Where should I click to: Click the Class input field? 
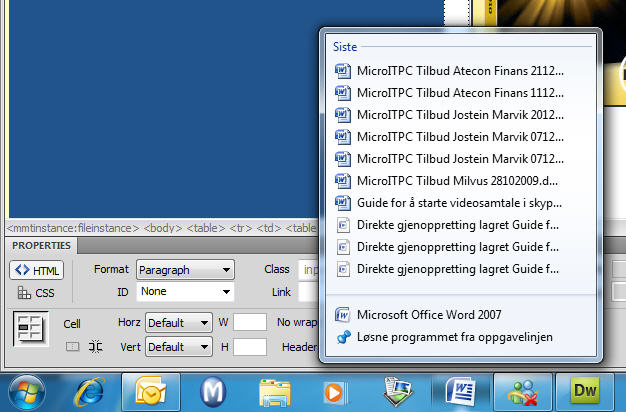pos(309,270)
